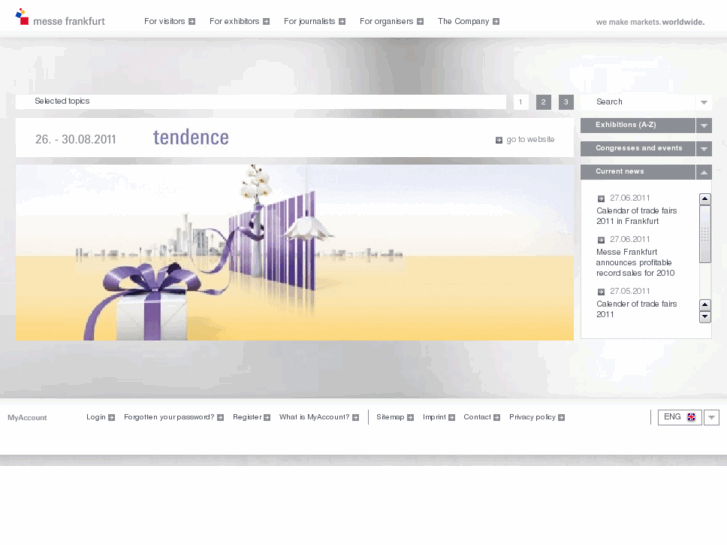Click arrow icon beside For exhibitors
Image resolution: width=727 pixels, height=545 pixels.
[x=266, y=21]
